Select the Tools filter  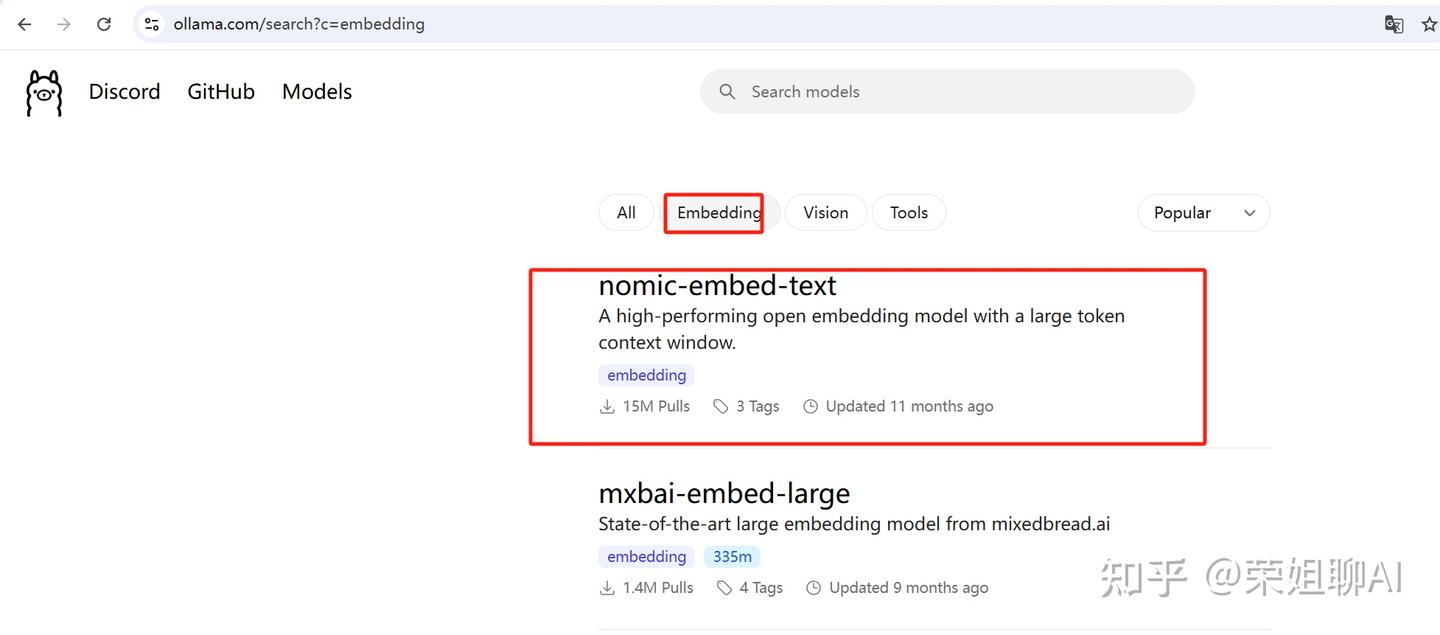coord(909,213)
